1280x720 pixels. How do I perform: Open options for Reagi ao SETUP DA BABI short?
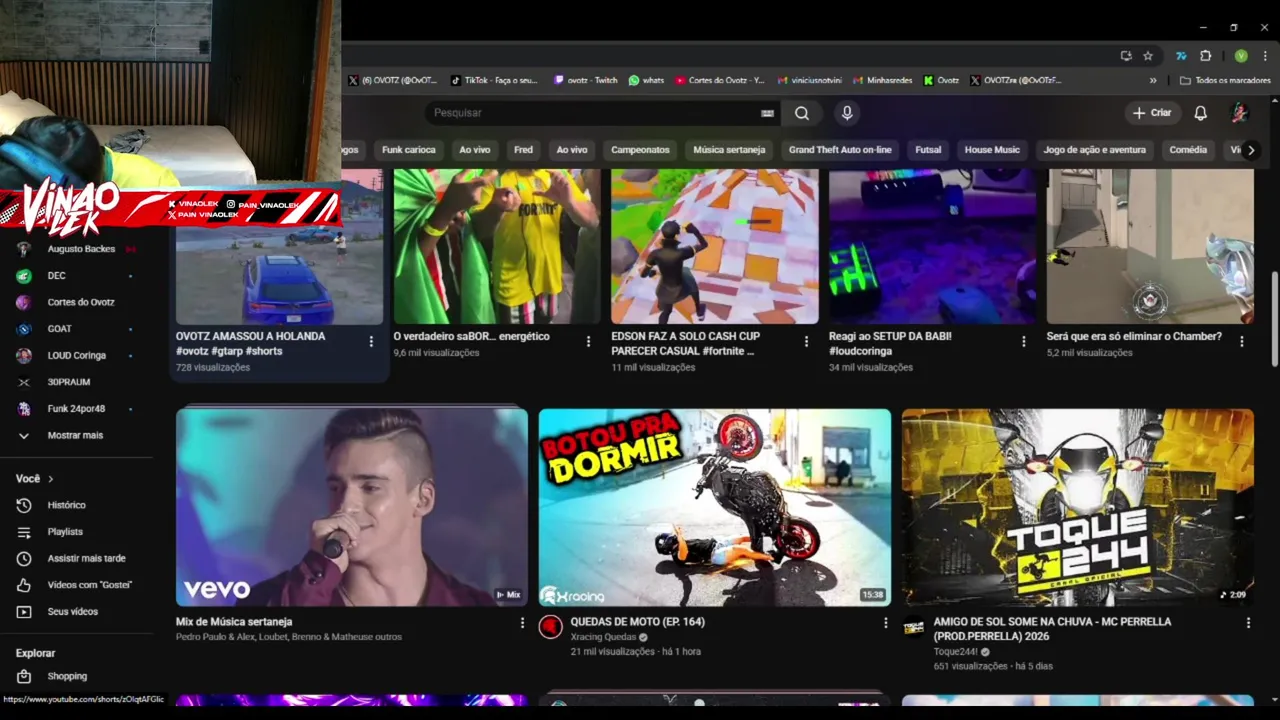click(x=1023, y=342)
